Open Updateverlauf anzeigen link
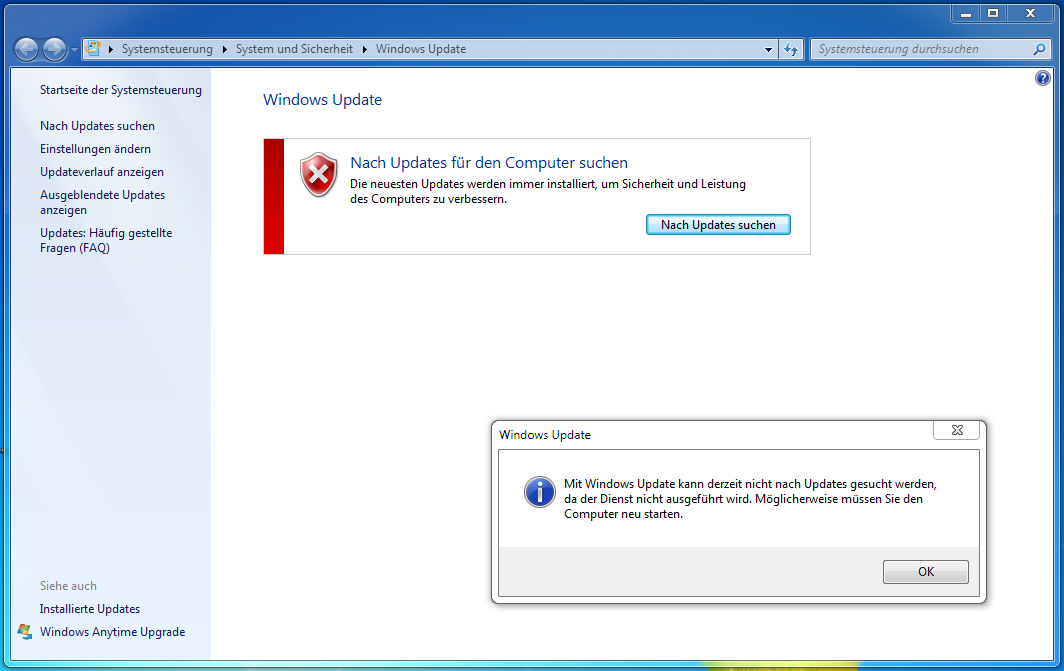The image size is (1064, 671). (102, 172)
